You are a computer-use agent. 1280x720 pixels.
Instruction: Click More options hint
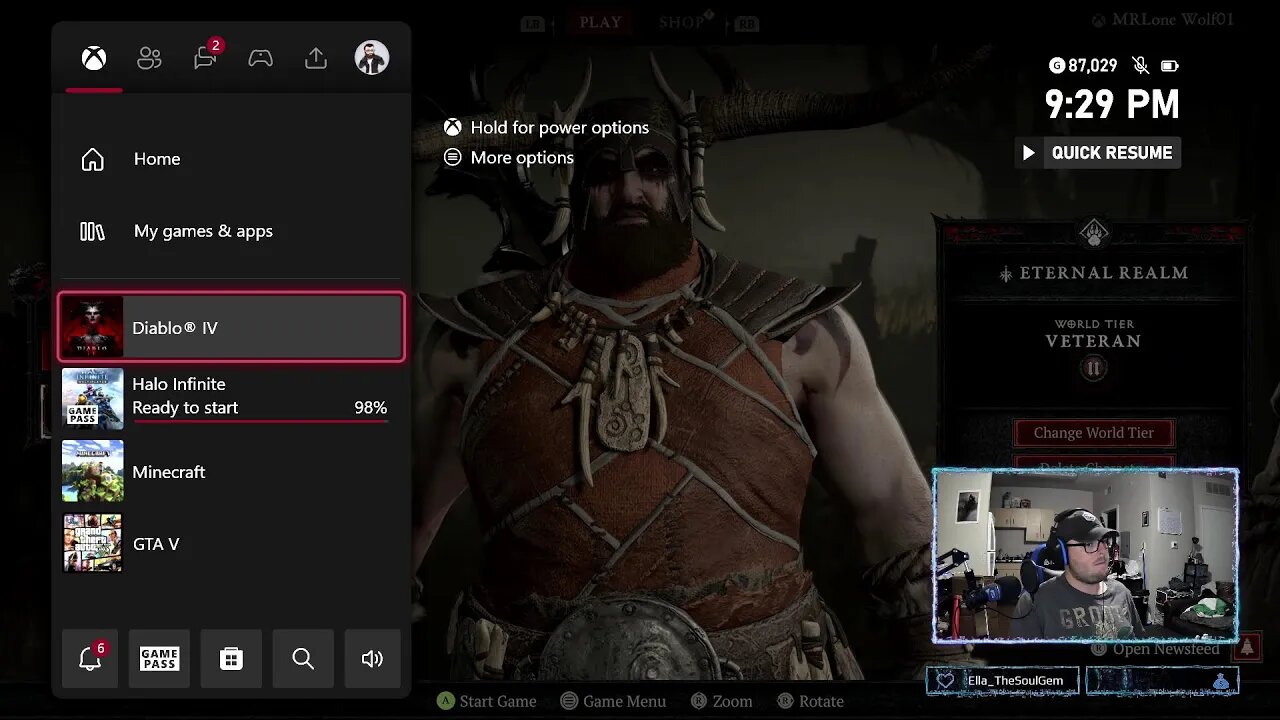509,157
